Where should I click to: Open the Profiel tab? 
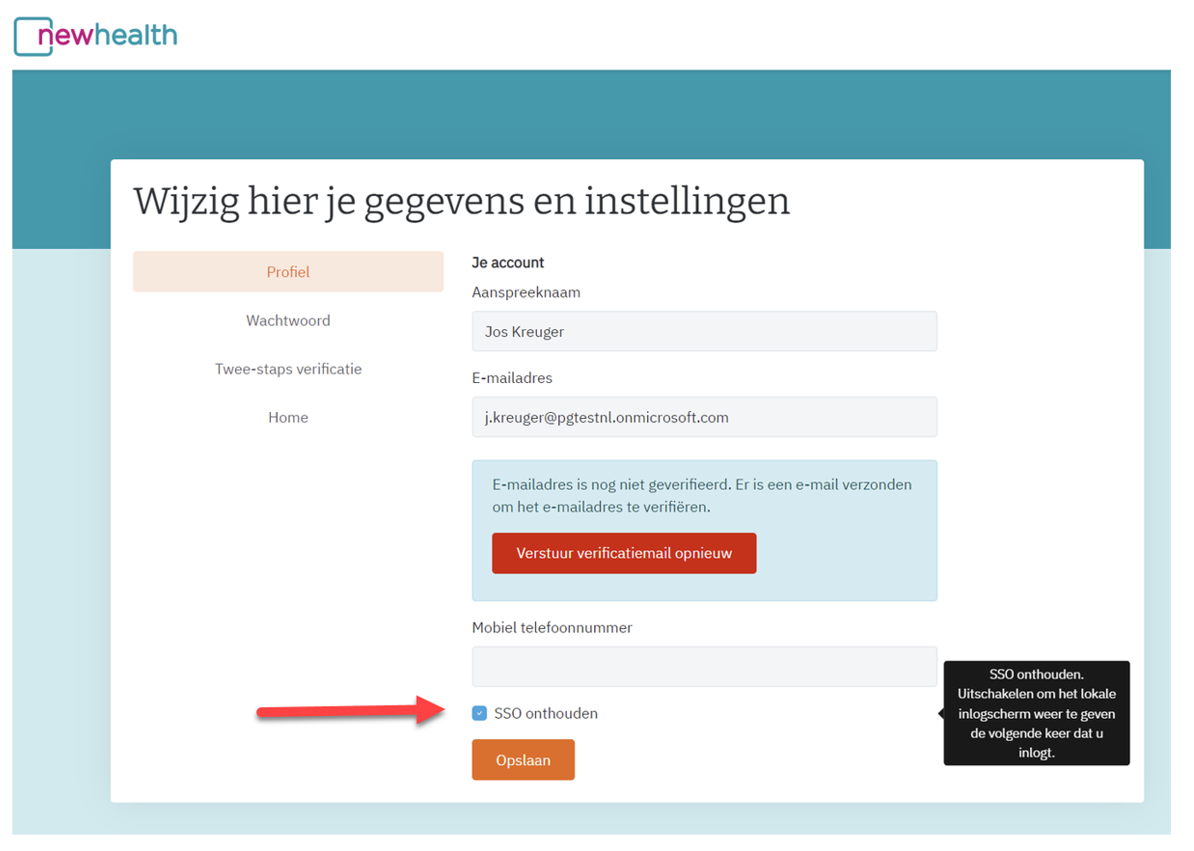[x=288, y=272]
